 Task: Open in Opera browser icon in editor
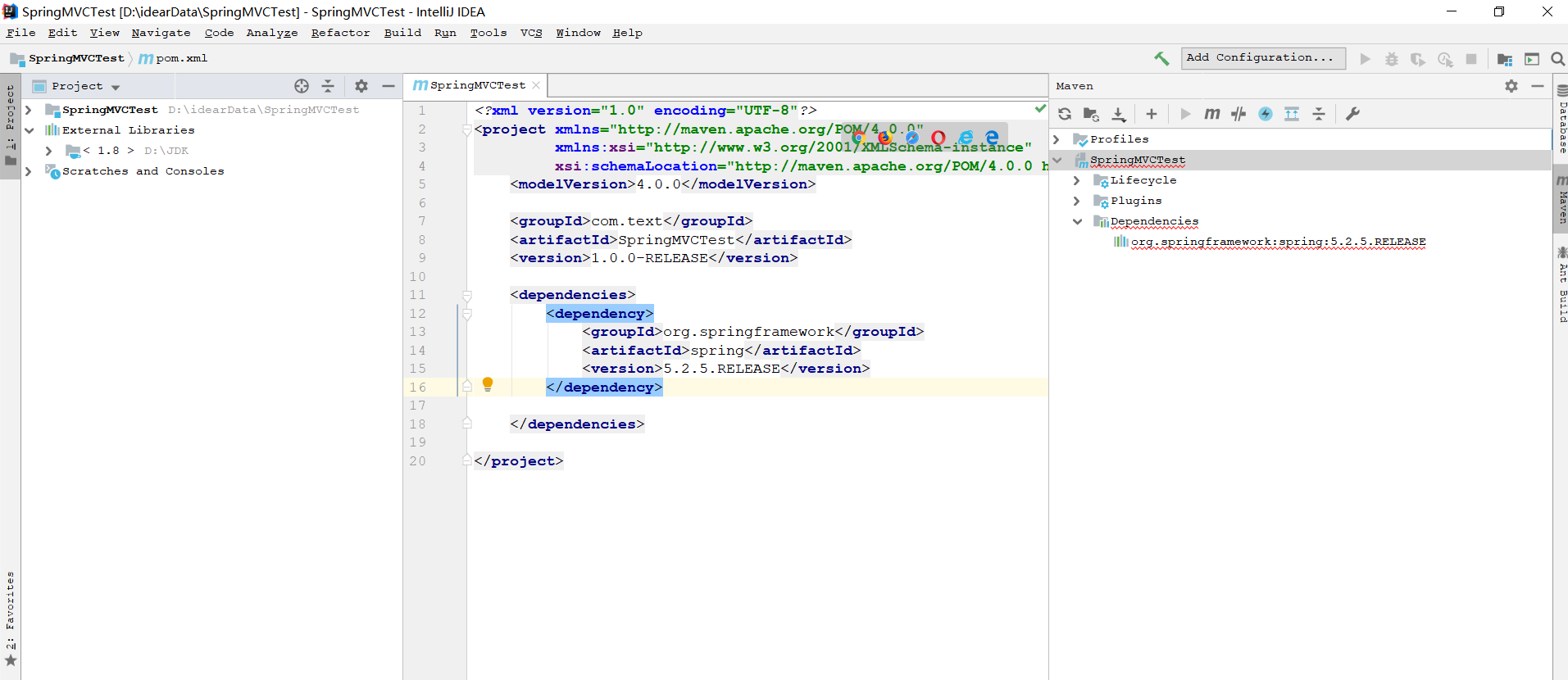pos(939,138)
